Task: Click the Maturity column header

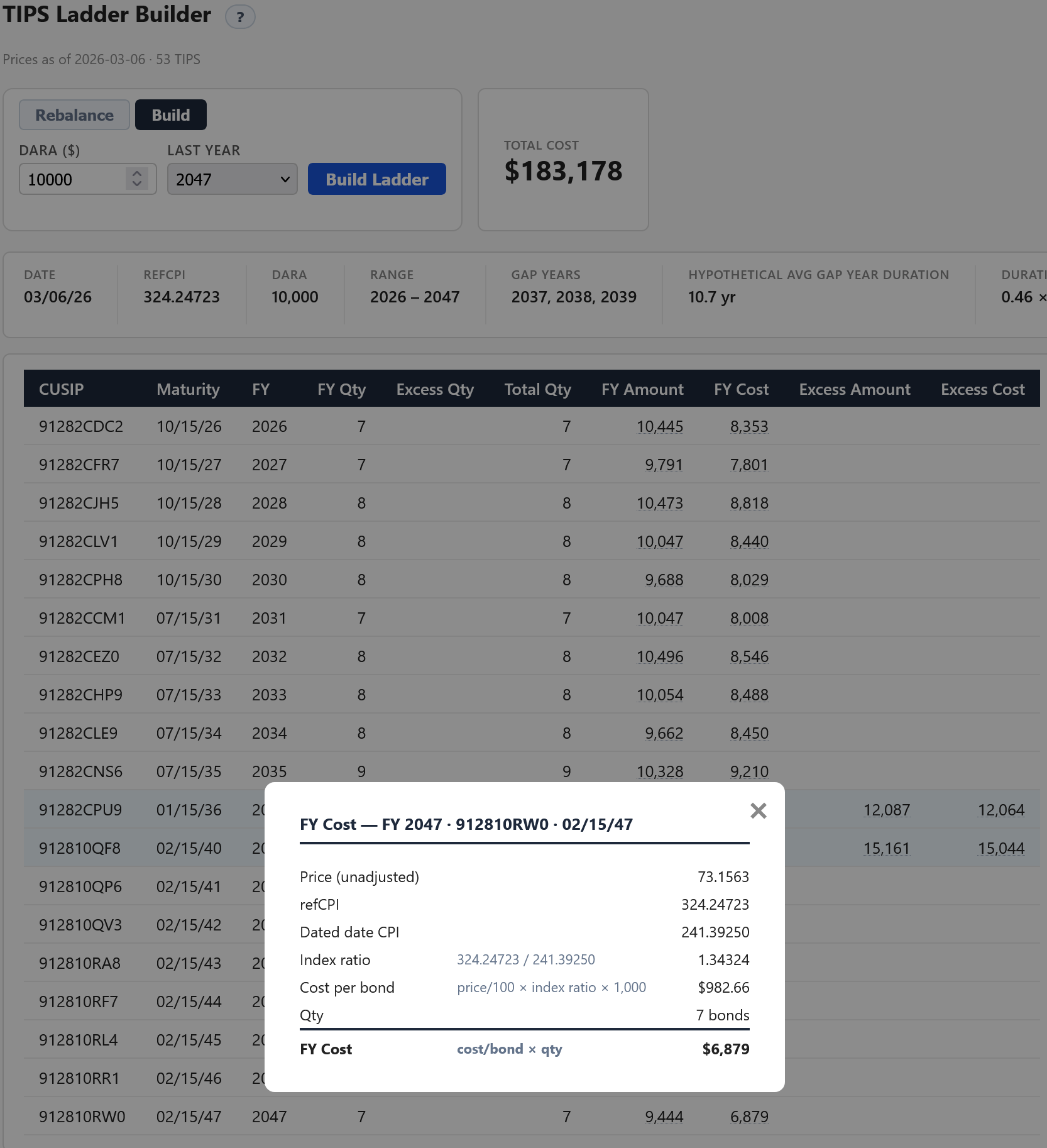Action: click(x=188, y=389)
